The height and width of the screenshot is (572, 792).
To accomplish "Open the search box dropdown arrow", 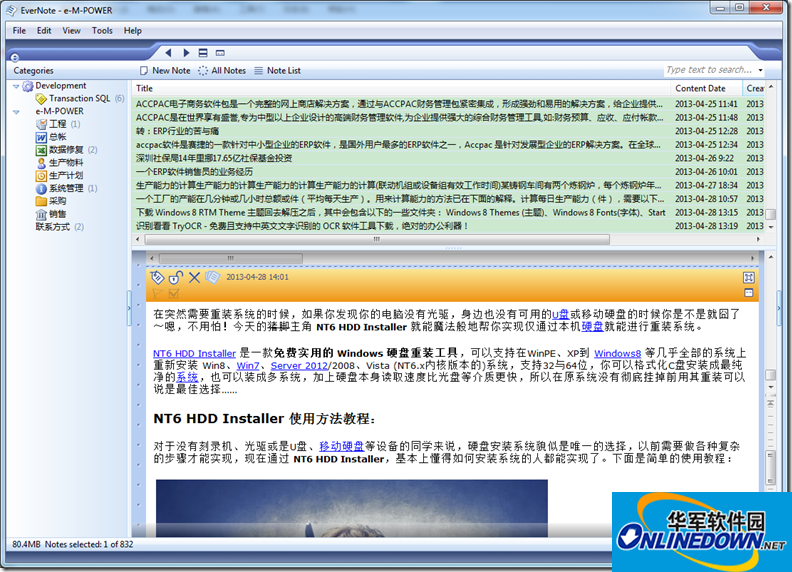I will pos(760,70).
